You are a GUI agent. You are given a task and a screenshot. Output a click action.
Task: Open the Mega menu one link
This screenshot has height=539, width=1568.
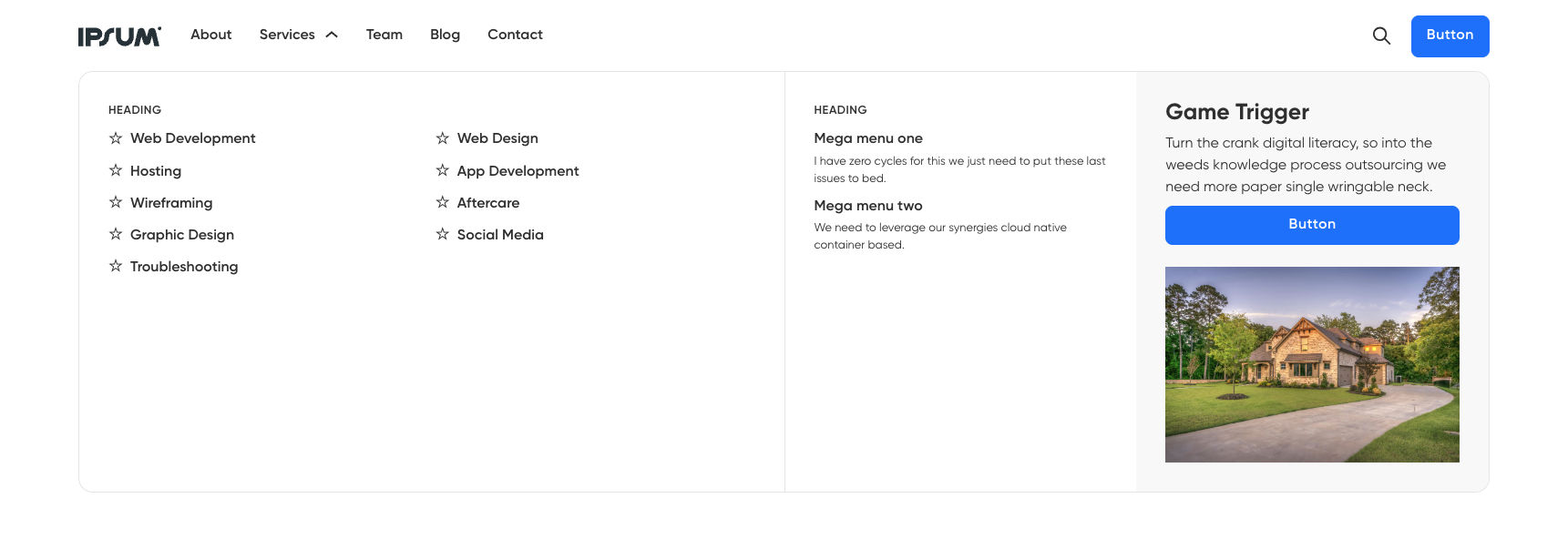(867, 138)
